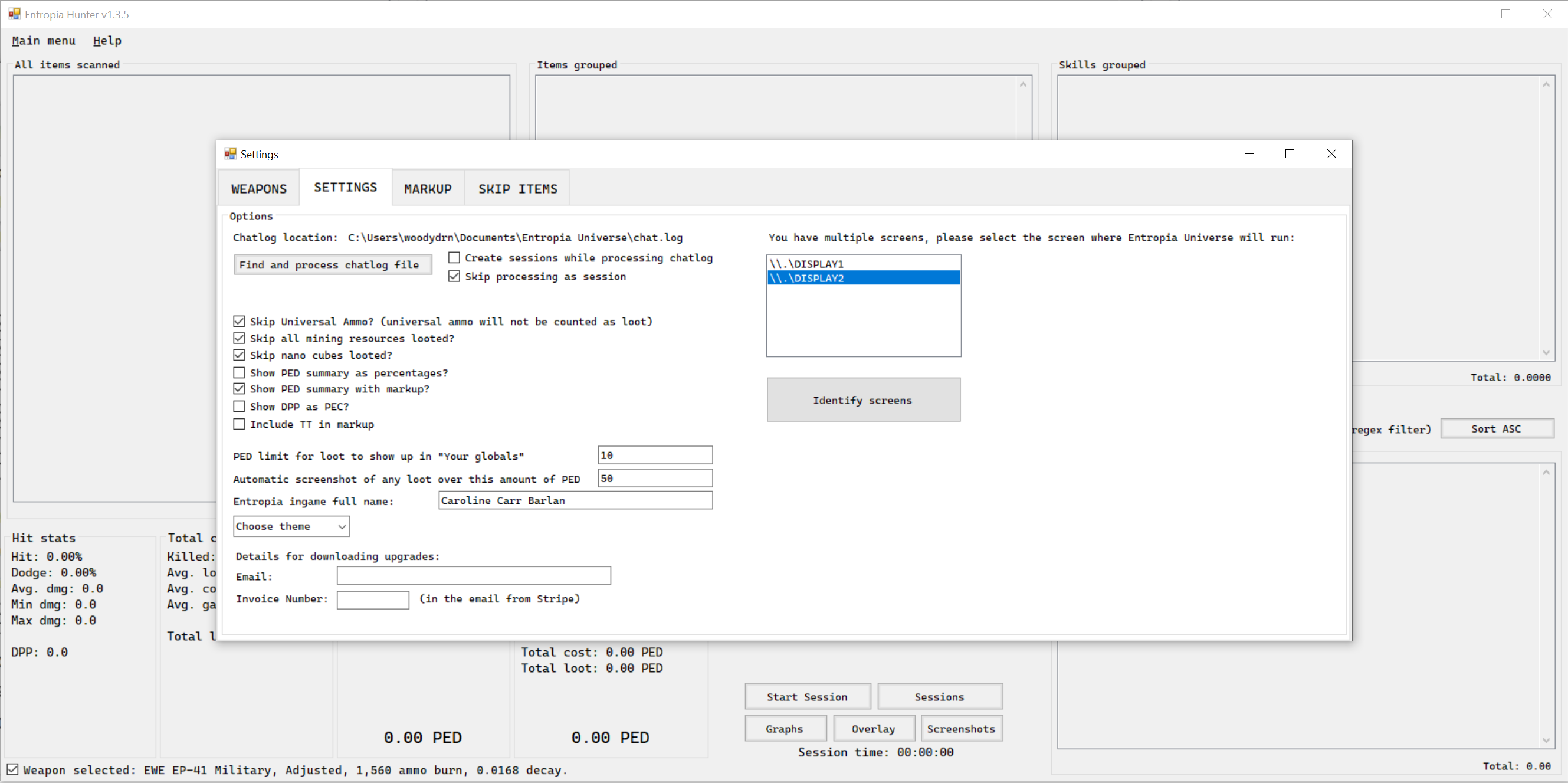
Task: Click the Session time: 00:00:00 label
Action: (876, 752)
